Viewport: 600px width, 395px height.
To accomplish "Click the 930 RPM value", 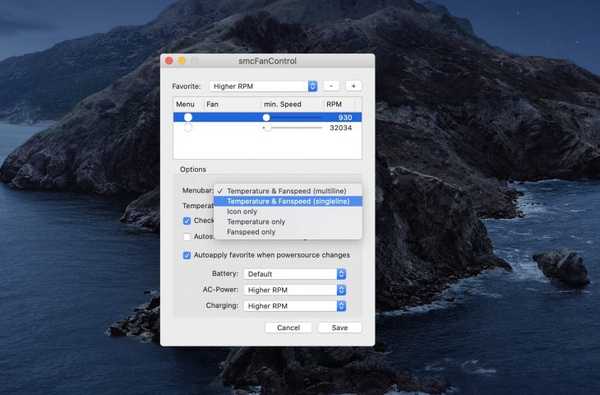I will (x=345, y=118).
